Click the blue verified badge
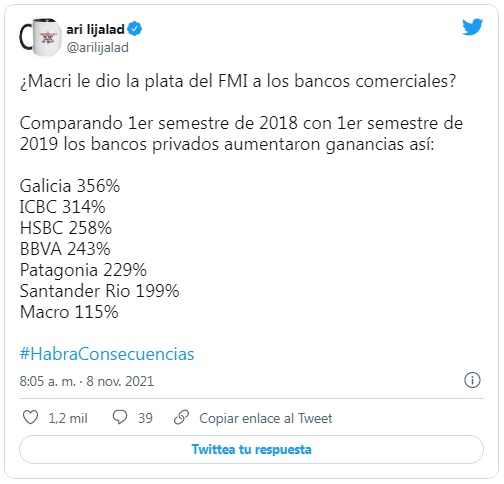Image resolution: width=504 pixels, height=484 pixels. (x=135, y=29)
